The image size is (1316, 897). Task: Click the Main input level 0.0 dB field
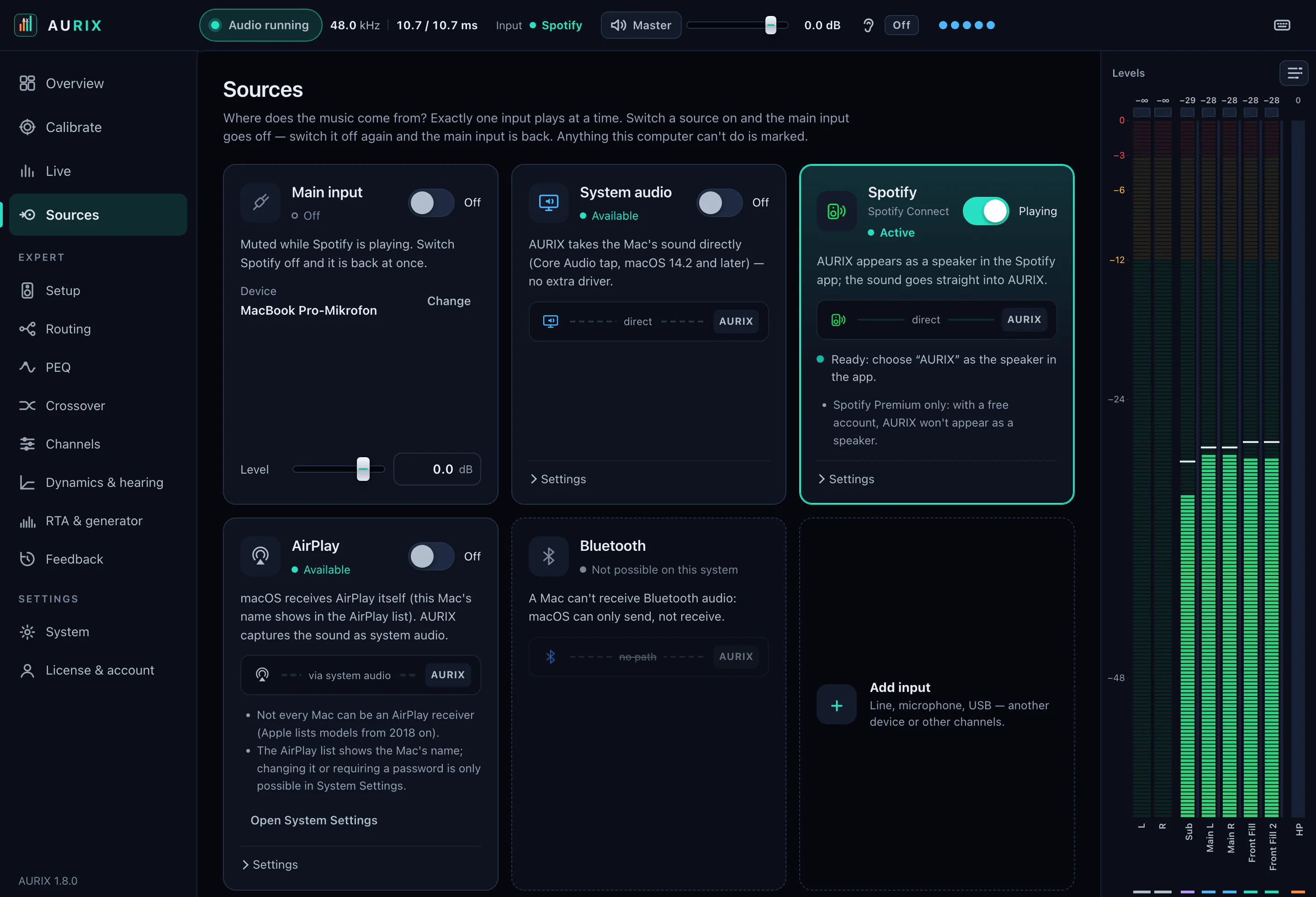(x=437, y=469)
